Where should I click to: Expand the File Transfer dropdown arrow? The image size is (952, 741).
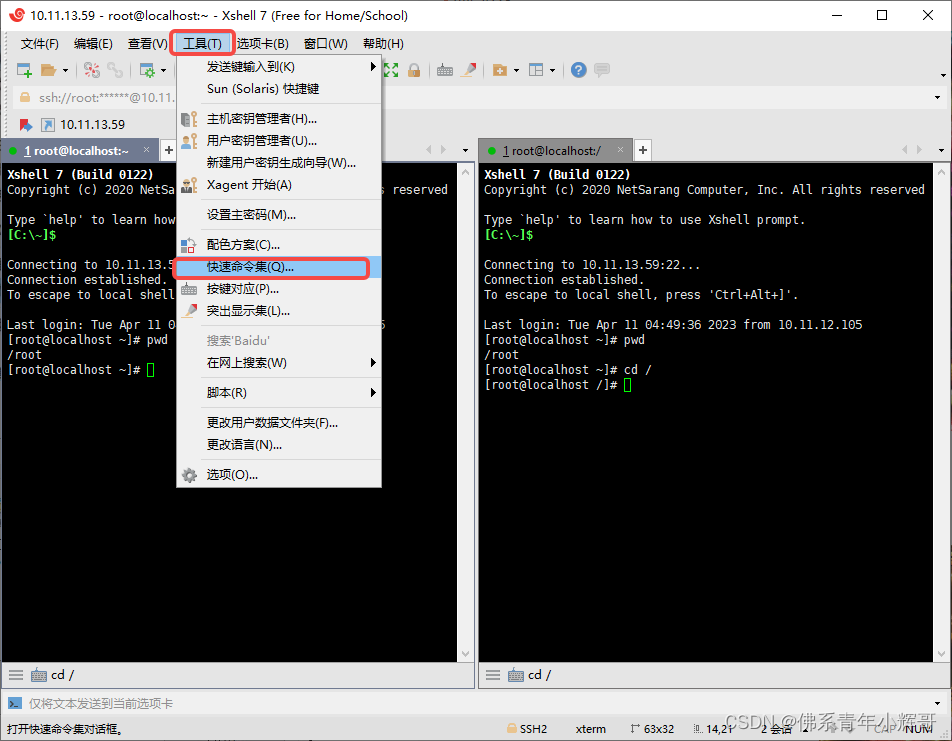click(517, 70)
